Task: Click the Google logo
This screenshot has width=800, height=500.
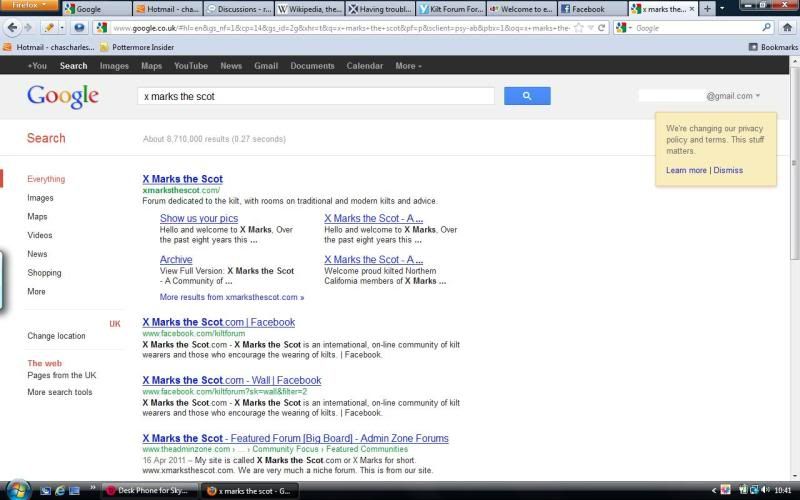Action: (x=63, y=96)
